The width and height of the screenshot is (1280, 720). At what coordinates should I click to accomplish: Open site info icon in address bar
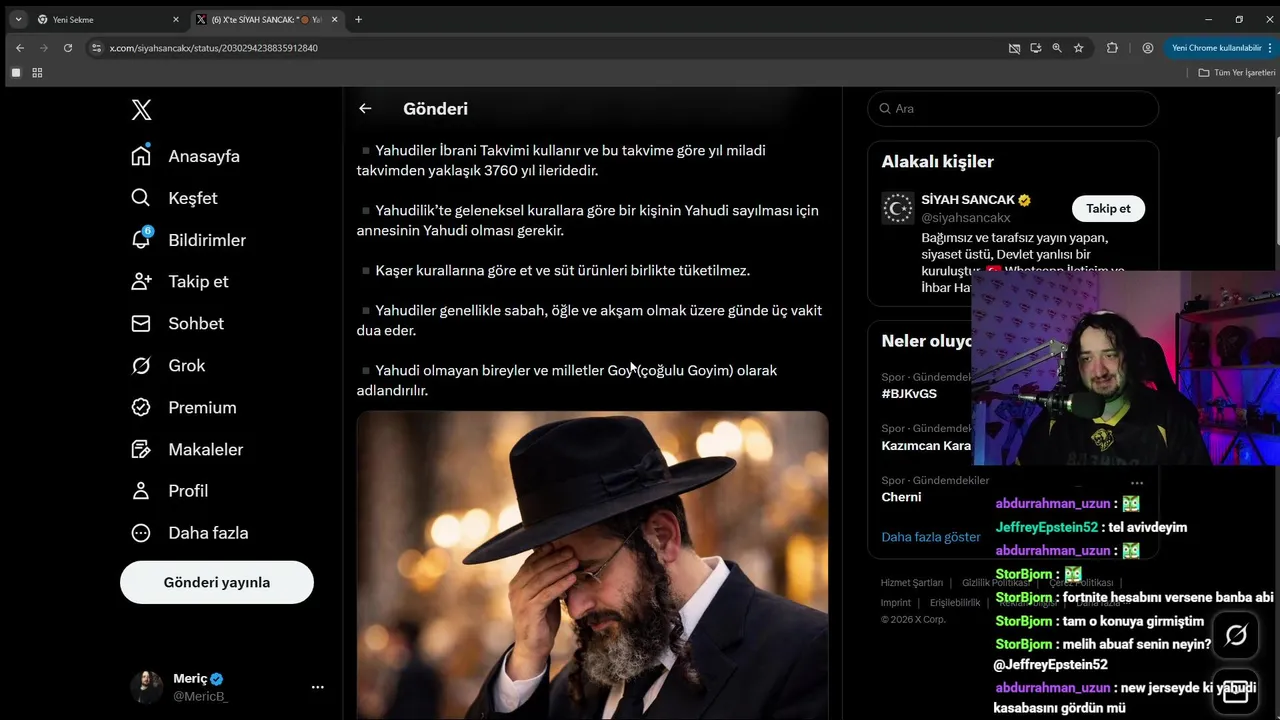click(x=96, y=48)
